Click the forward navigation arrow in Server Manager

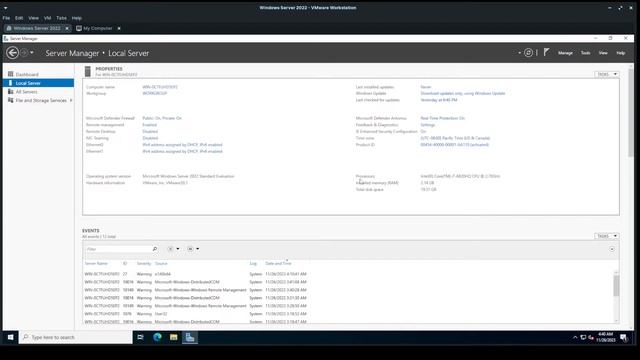coord(24,53)
